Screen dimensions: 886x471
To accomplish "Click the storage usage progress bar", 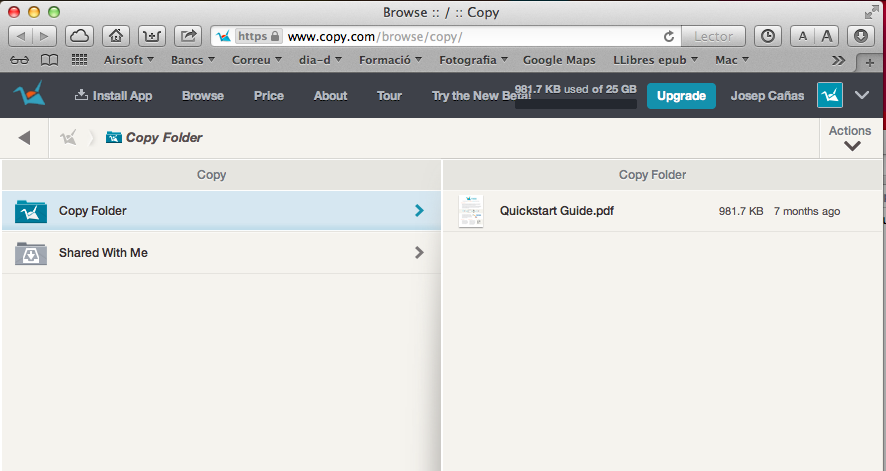I will coord(576,104).
